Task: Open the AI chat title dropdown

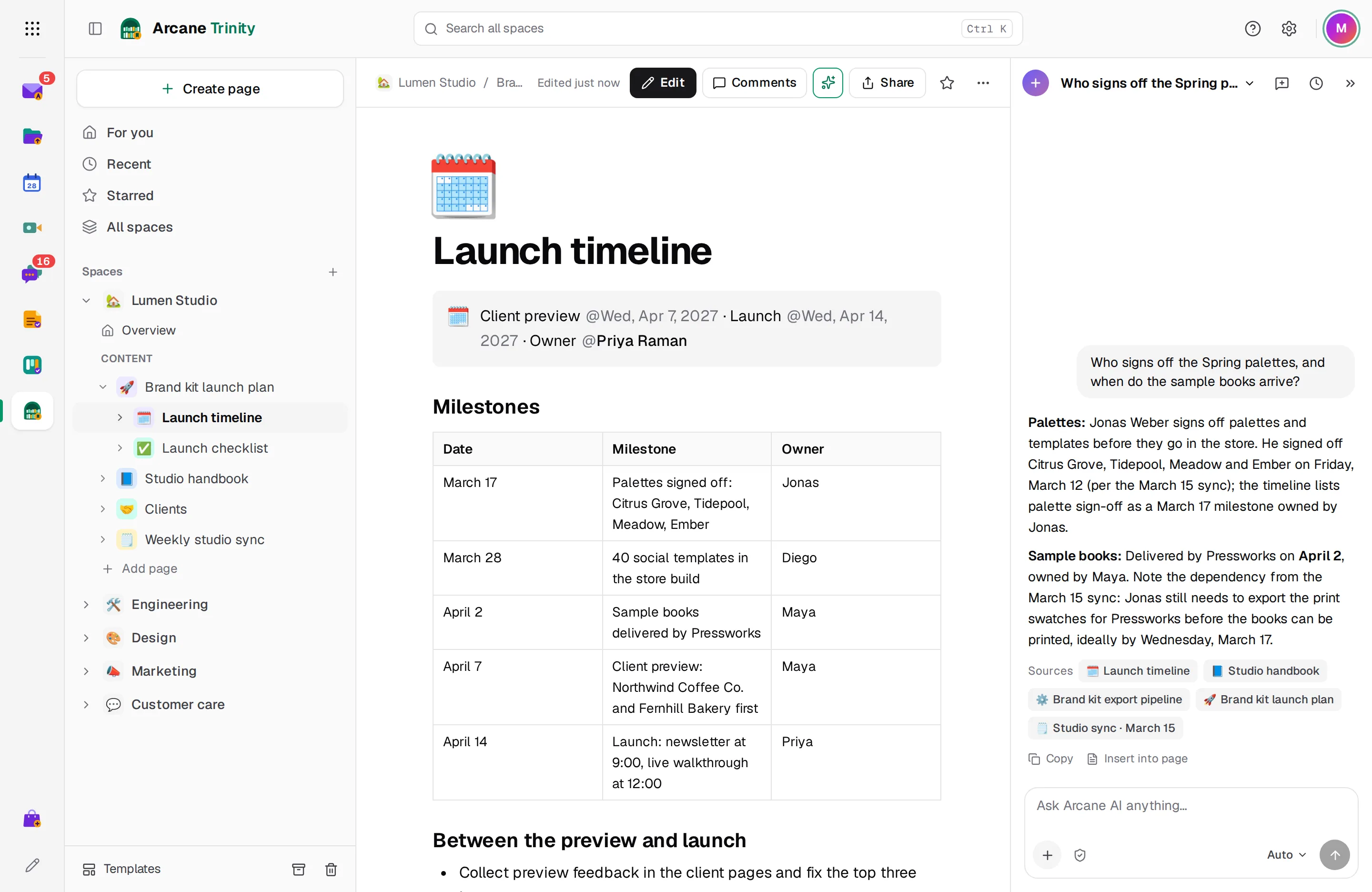Action: 1249,83
